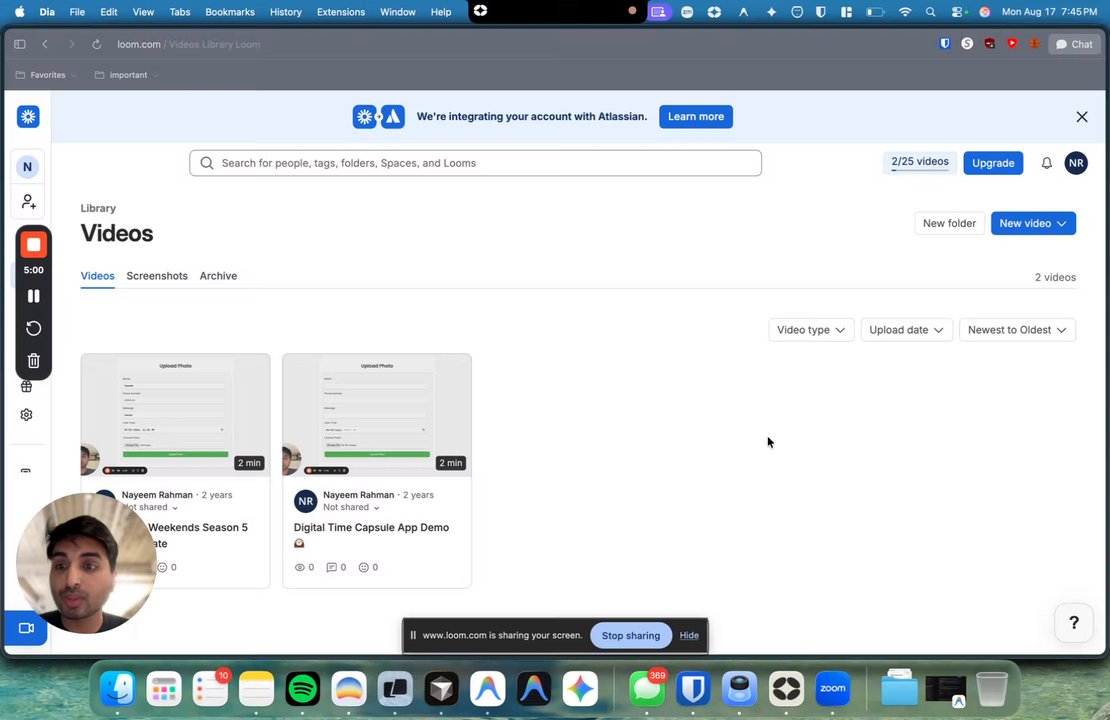Click the loom.com address bar
Screen dimensions: 1110x720
pyautogui.click(x=189, y=45)
